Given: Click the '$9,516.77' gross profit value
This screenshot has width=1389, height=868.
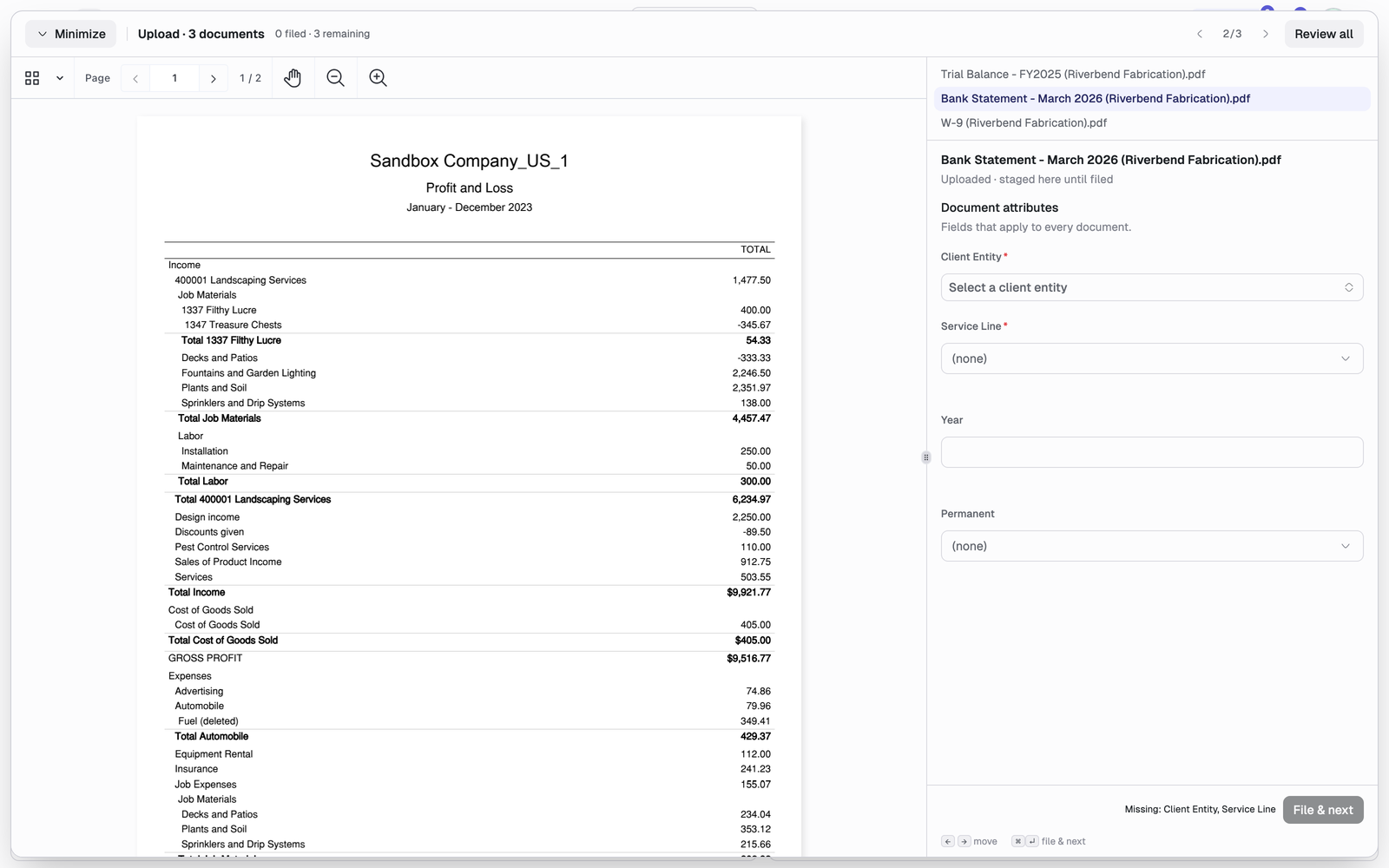Looking at the screenshot, I should [x=748, y=659].
